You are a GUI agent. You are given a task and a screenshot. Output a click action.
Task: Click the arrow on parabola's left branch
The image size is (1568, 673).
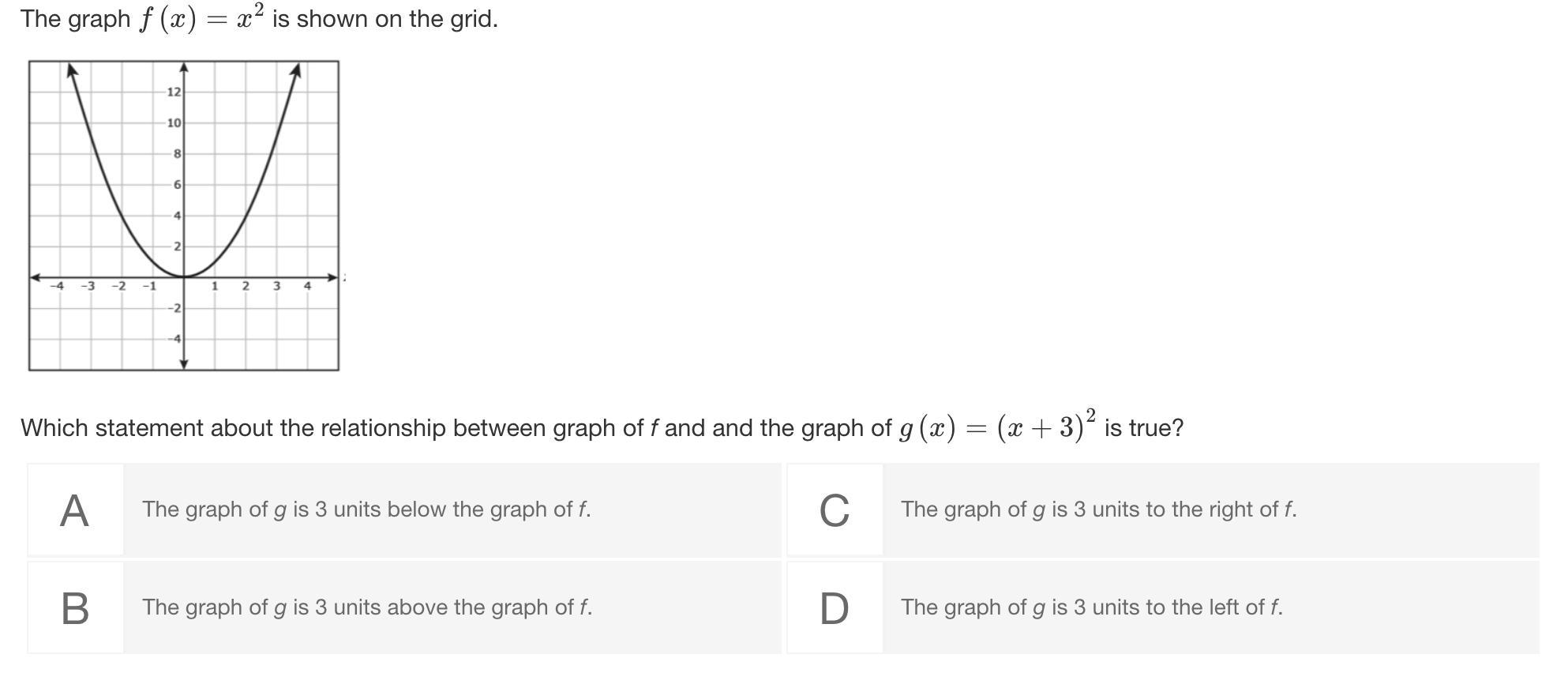pos(71,70)
